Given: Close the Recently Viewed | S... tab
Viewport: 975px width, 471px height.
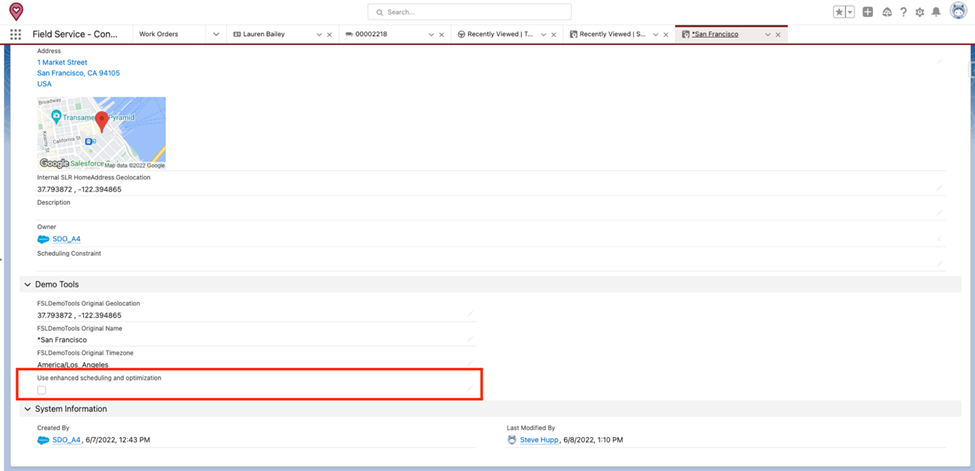Looking at the screenshot, I should tap(665, 35).
